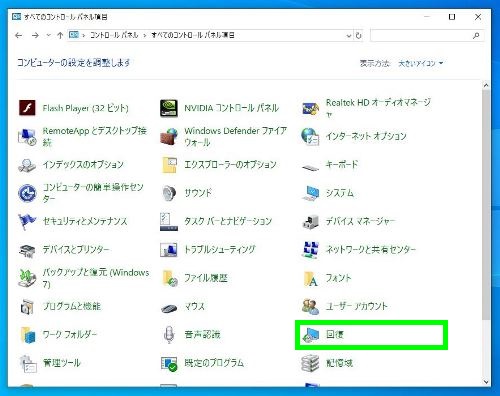Click the インターネット オプション globe icon

point(310,136)
